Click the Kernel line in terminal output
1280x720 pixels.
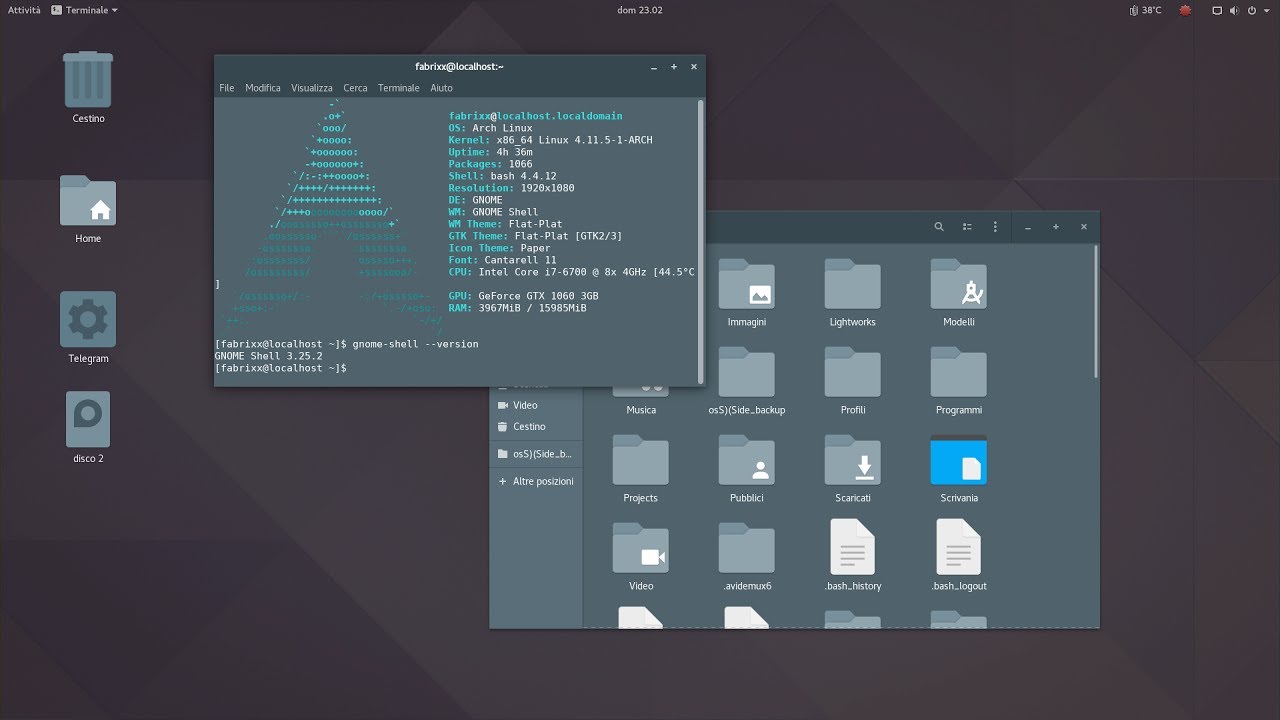pos(550,140)
